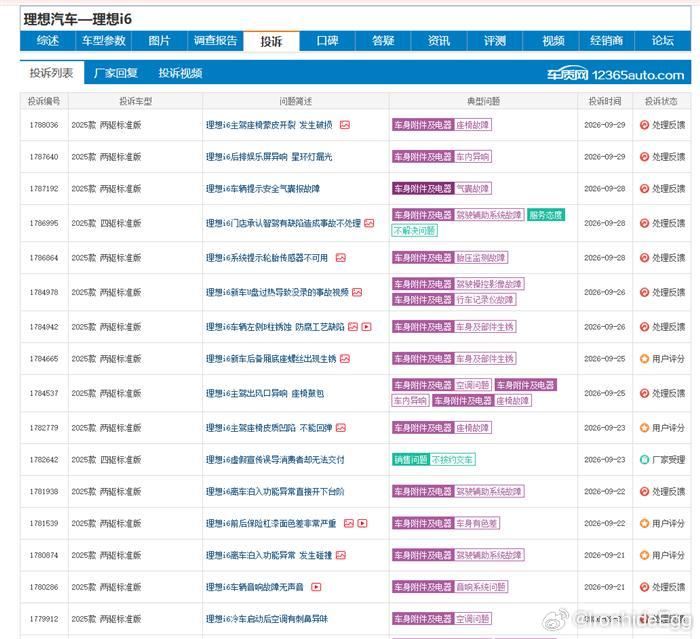Open complaint 理想i6车辆提示安全气囊报故障
This screenshot has height=639, width=700.
tap(263, 188)
